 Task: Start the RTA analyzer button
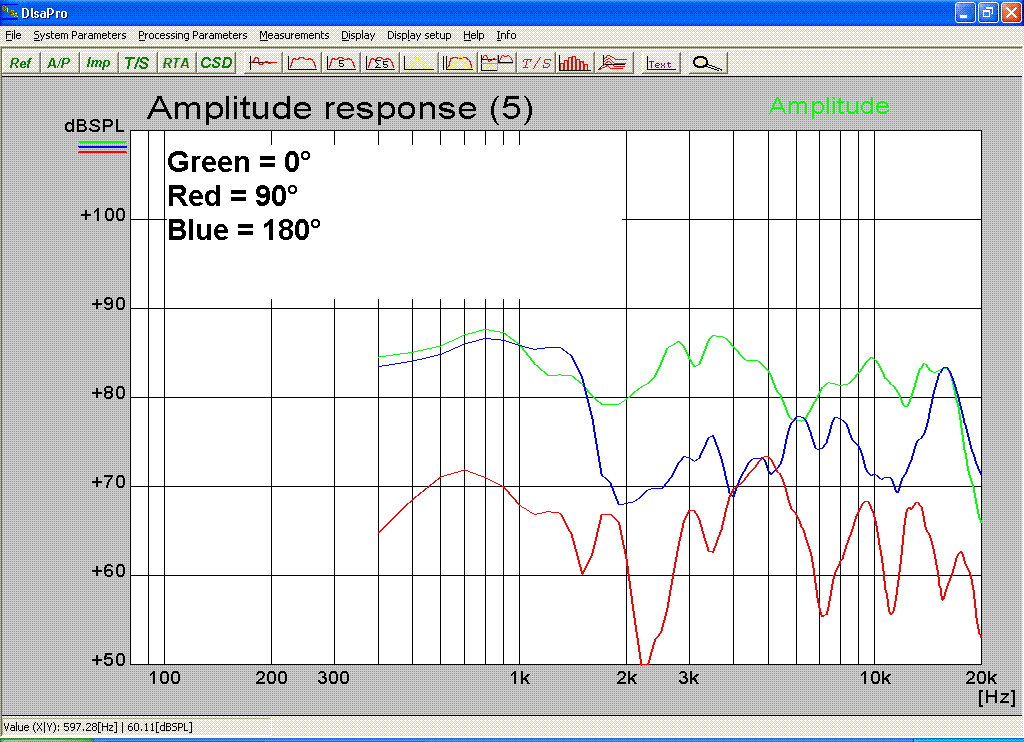[x=176, y=63]
